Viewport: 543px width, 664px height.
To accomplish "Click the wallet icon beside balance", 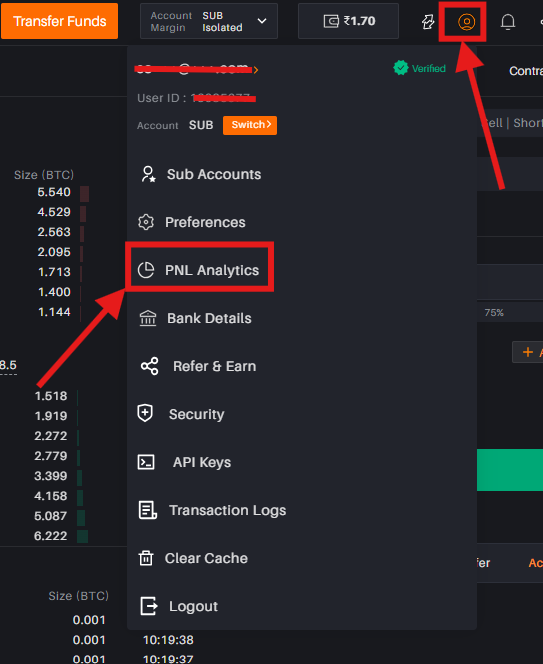I will click(331, 21).
